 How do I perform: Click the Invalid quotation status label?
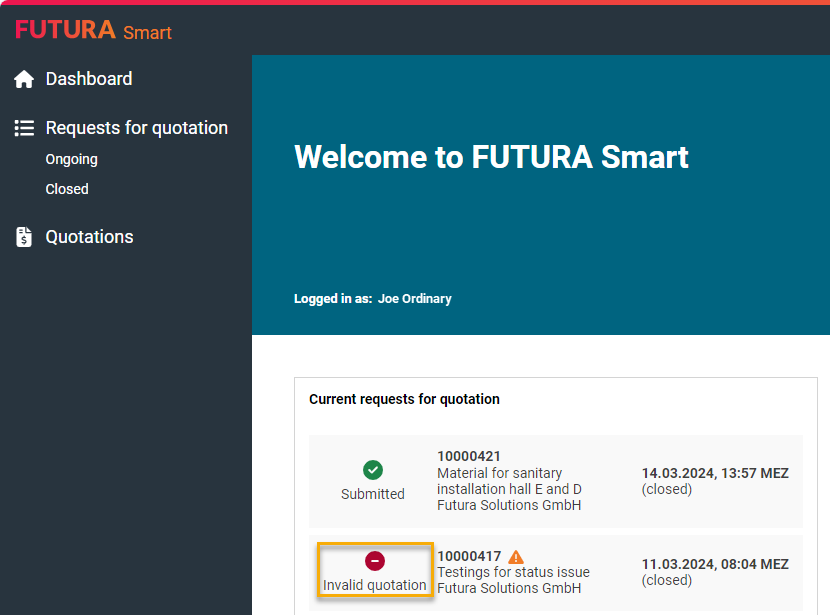[x=374, y=585]
